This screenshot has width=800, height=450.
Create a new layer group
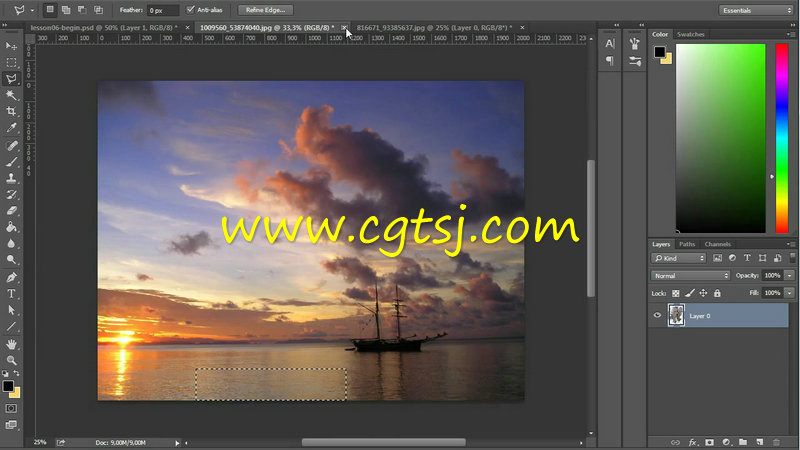click(743, 442)
